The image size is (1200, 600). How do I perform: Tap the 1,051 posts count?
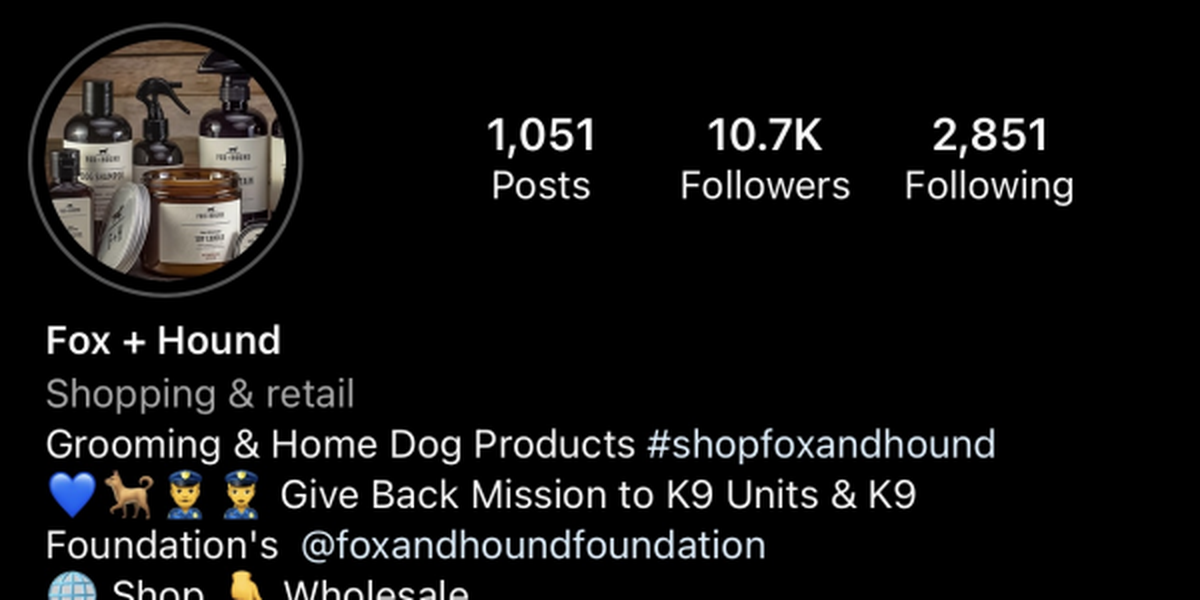tap(541, 135)
